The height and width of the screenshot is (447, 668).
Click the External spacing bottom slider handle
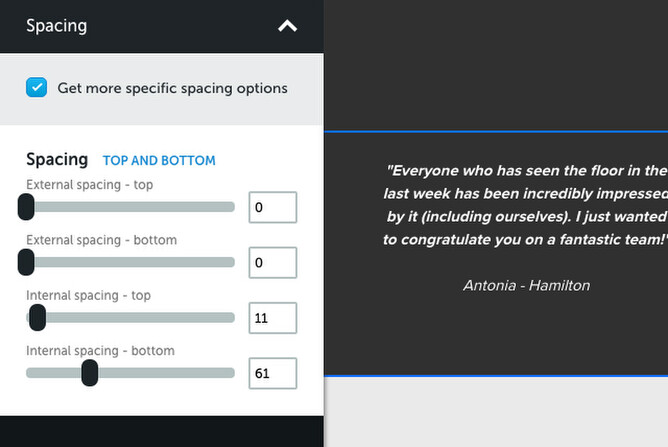(27, 262)
